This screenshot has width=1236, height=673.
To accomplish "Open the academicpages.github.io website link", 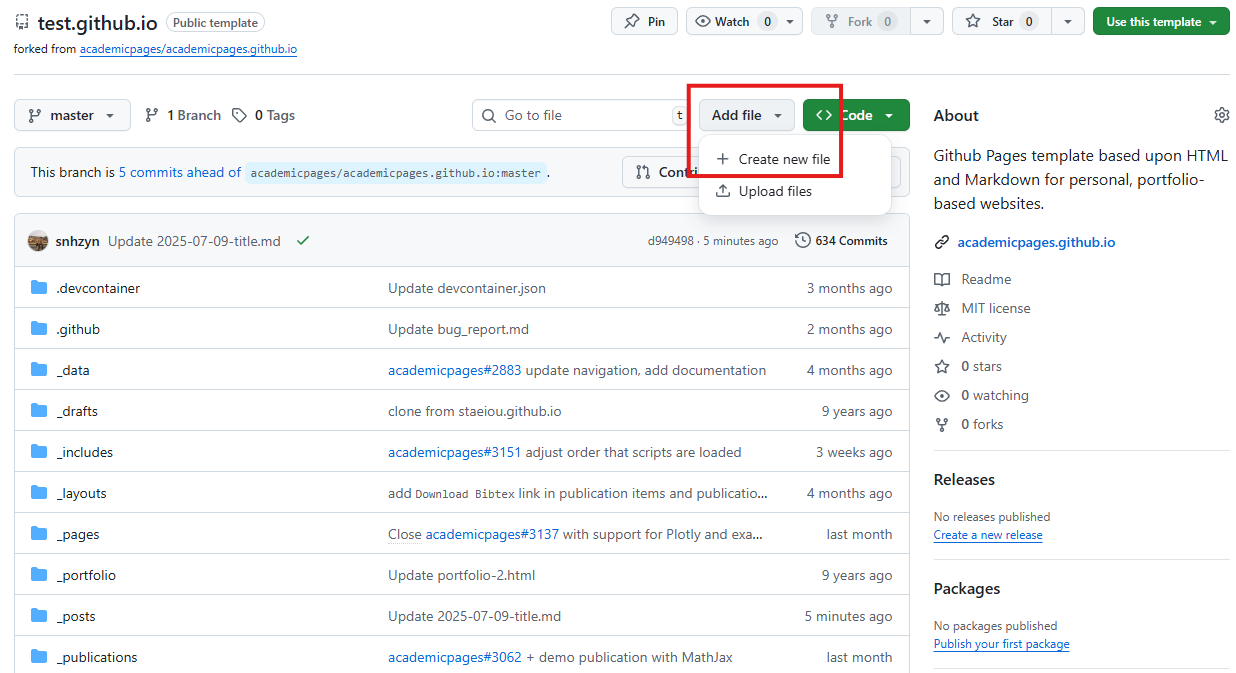I will [1036, 242].
